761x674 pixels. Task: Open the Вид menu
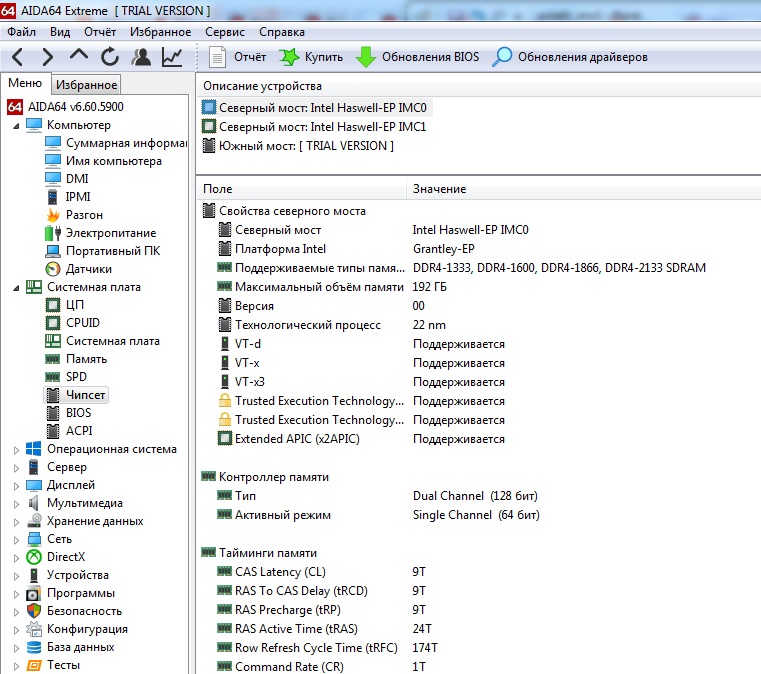[60, 32]
